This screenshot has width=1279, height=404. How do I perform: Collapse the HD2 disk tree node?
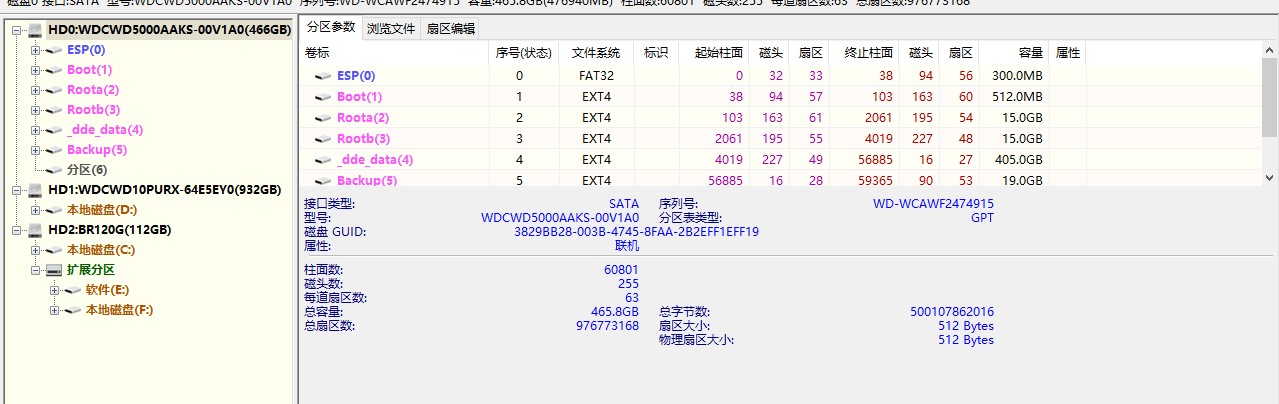pyautogui.click(x=17, y=230)
